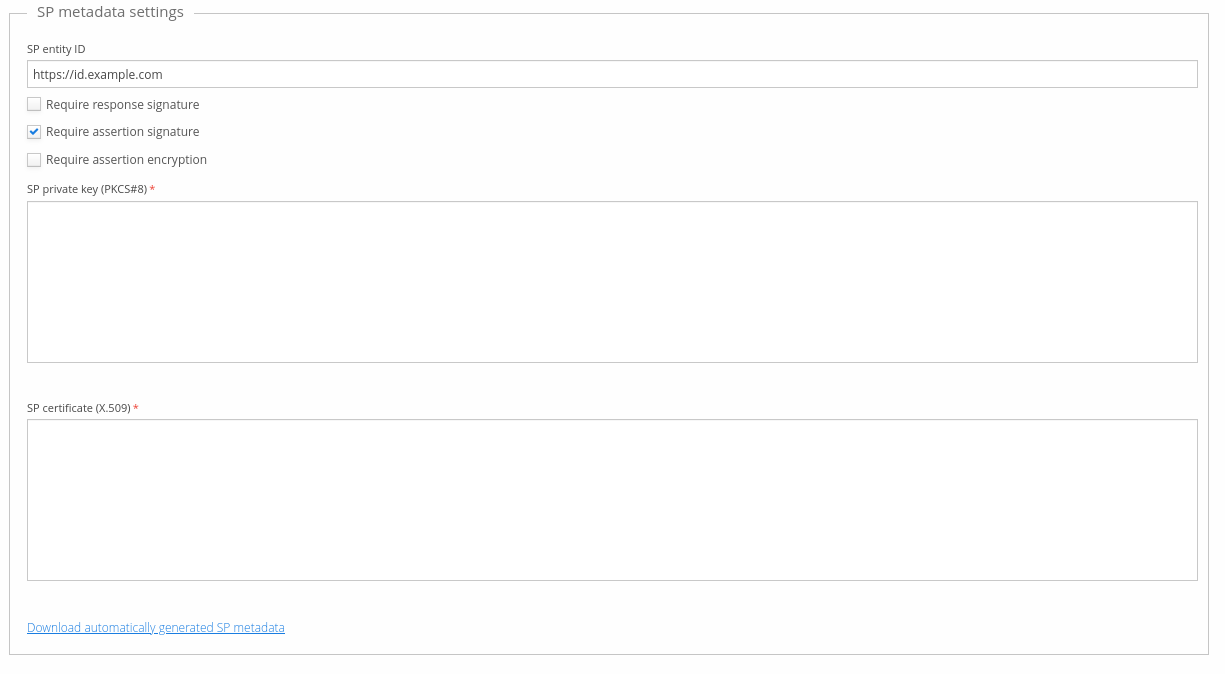Download automatically generated SP metadata
Viewport: 1225px width, 674px height.
(156, 628)
